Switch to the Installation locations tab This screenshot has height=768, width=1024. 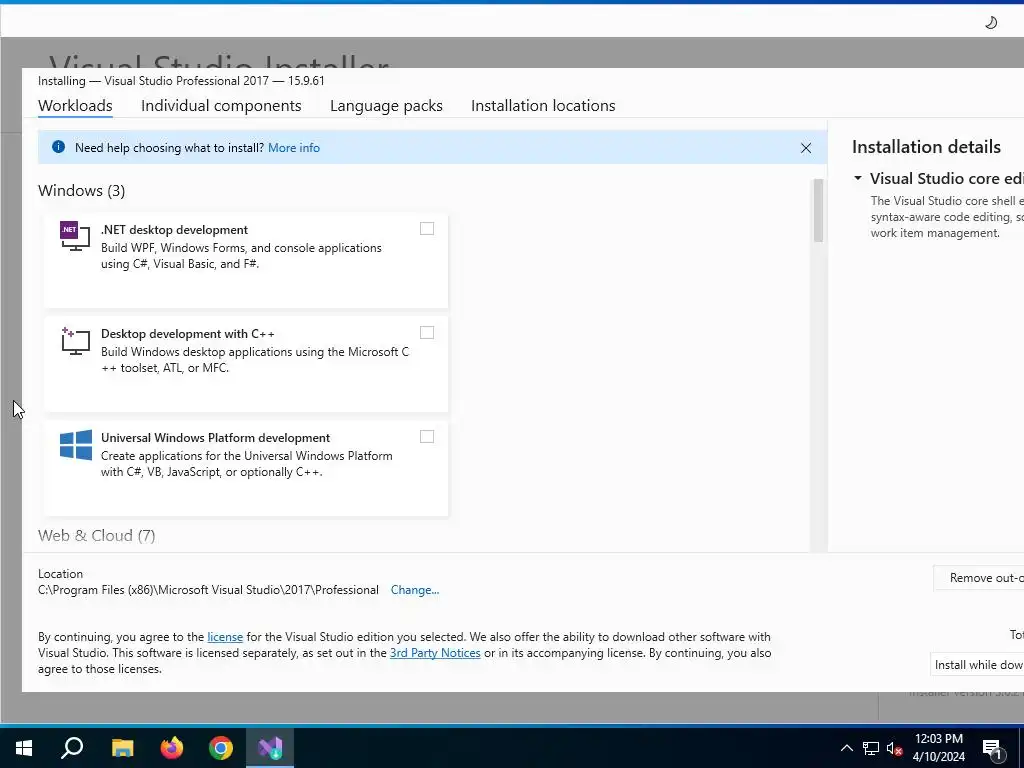[x=543, y=105]
